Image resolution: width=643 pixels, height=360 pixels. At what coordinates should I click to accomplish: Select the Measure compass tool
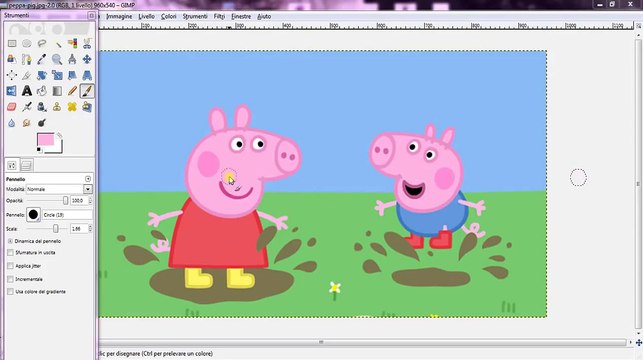[72, 59]
